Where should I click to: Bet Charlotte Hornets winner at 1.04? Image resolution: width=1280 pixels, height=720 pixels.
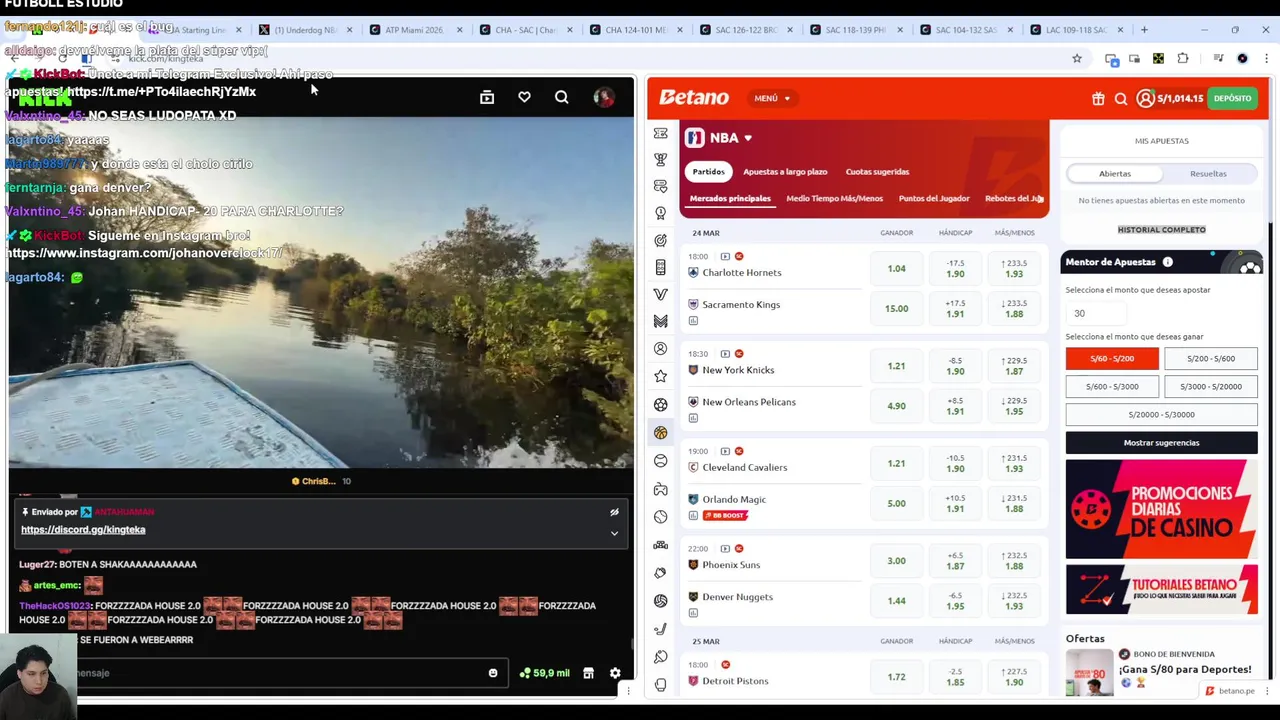[x=896, y=269]
